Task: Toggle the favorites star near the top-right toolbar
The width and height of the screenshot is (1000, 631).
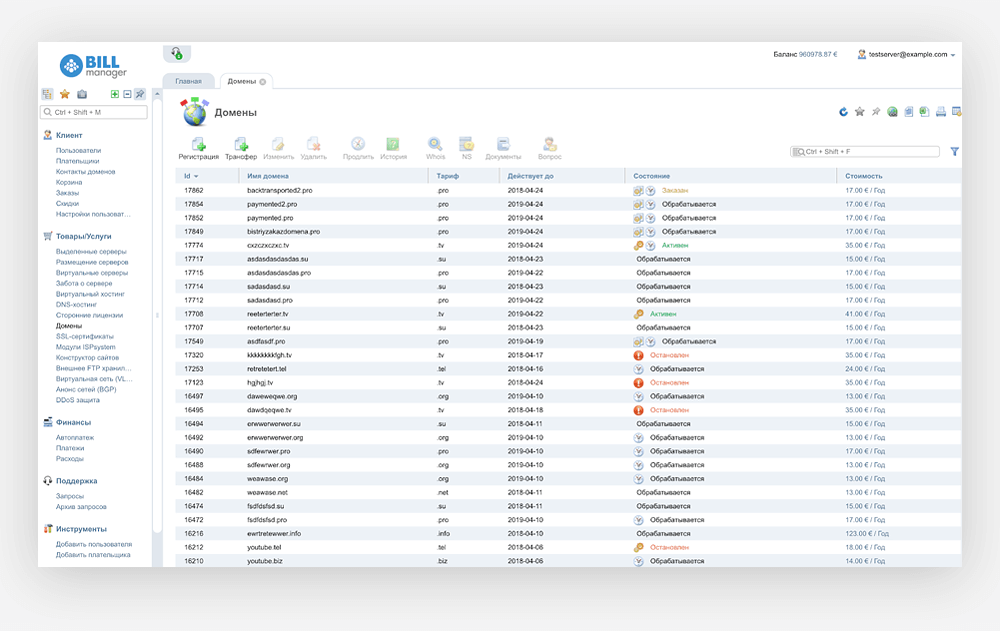Action: point(858,113)
